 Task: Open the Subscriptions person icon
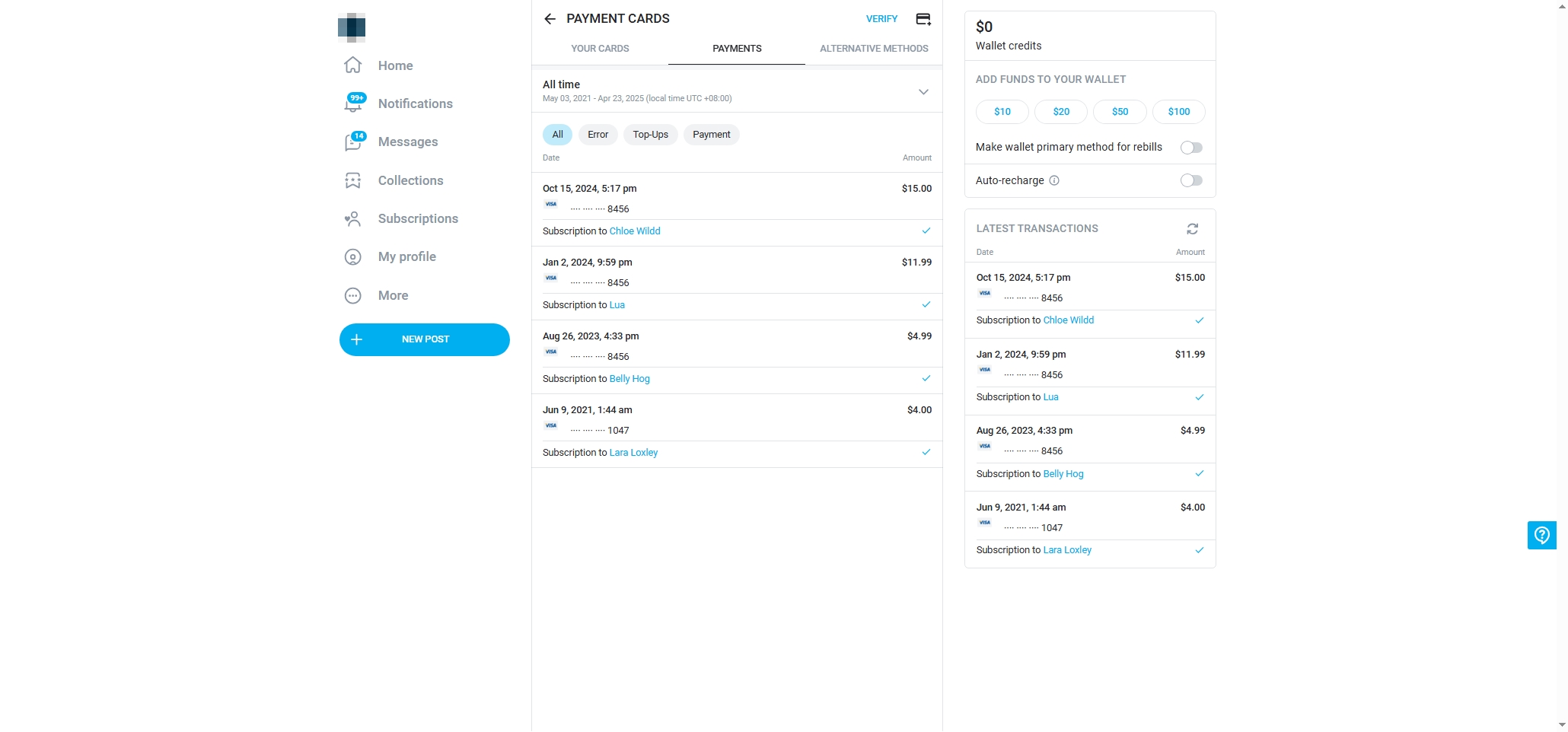pos(353,218)
